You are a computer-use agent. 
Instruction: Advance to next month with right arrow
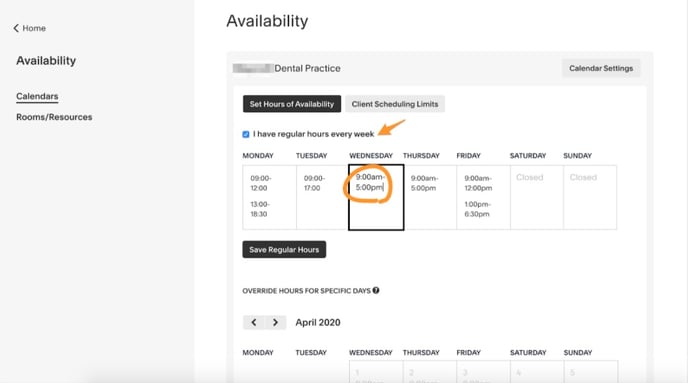pyautogui.click(x=276, y=322)
